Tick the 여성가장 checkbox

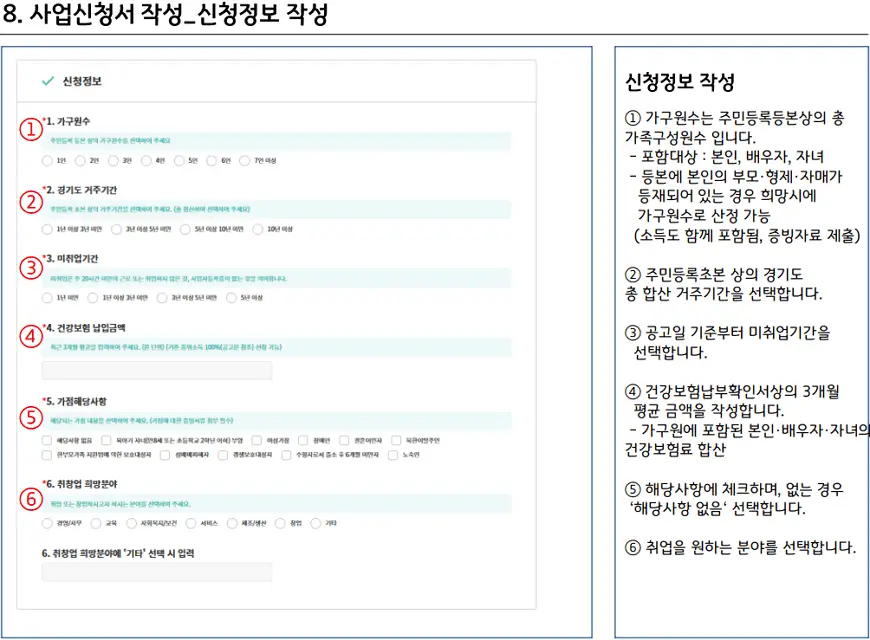(257, 439)
